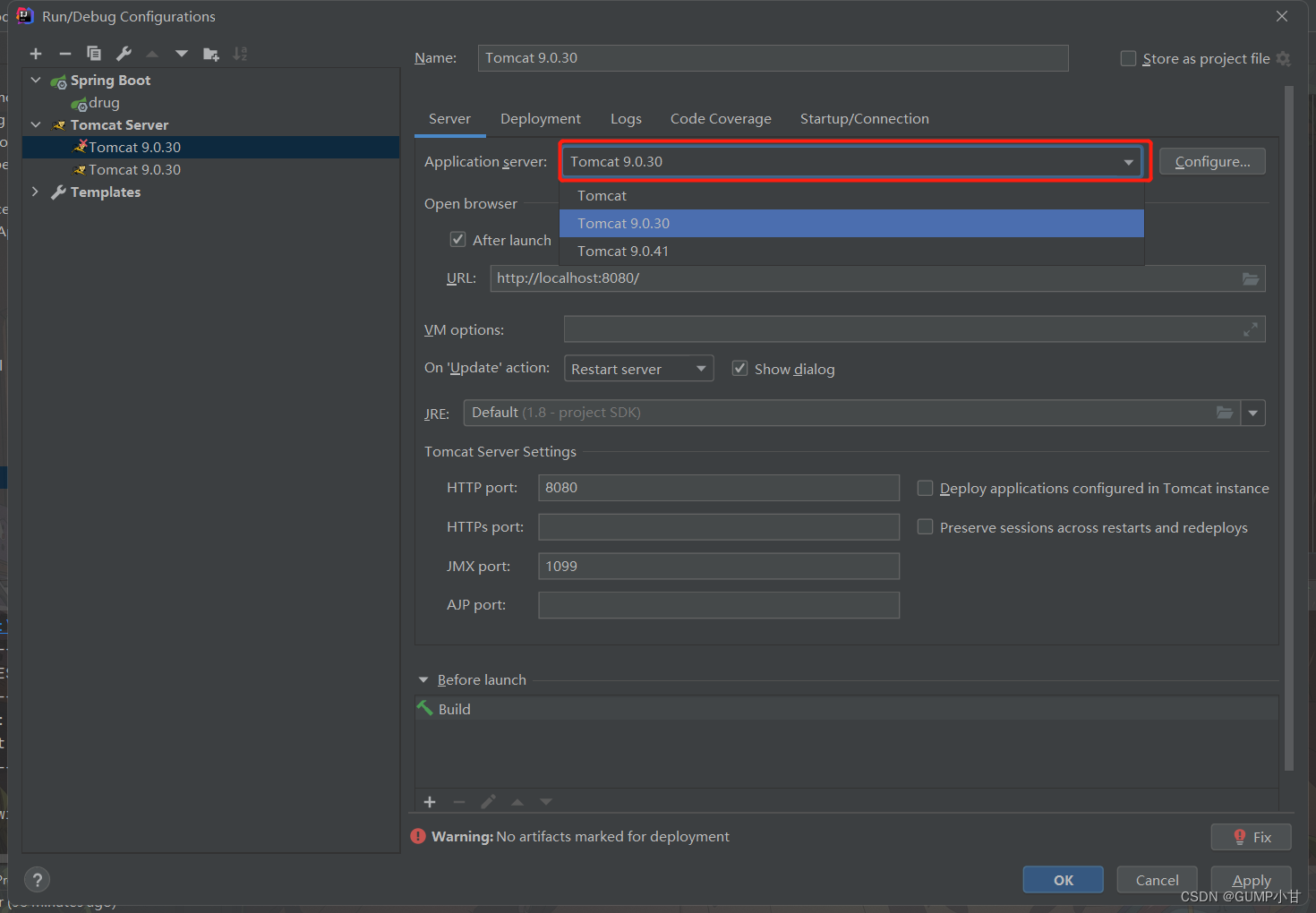This screenshot has height=913, width=1316.
Task: Choose Tomcat 9.0.41 from server list
Action: pyautogui.click(x=851, y=251)
